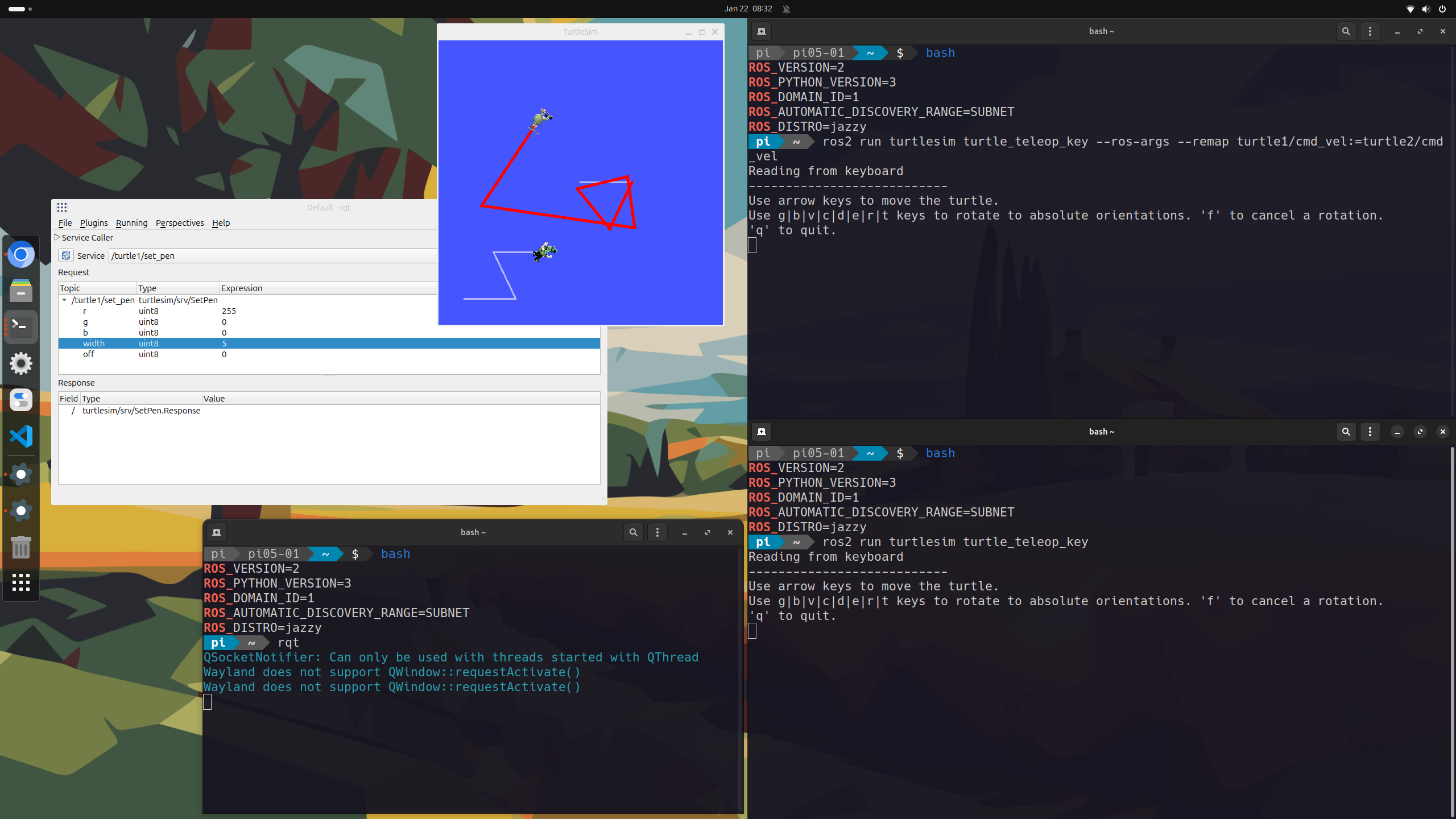Maximize the TurtleSim window
This screenshot has width=1456, height=819.
coord(702,32)
